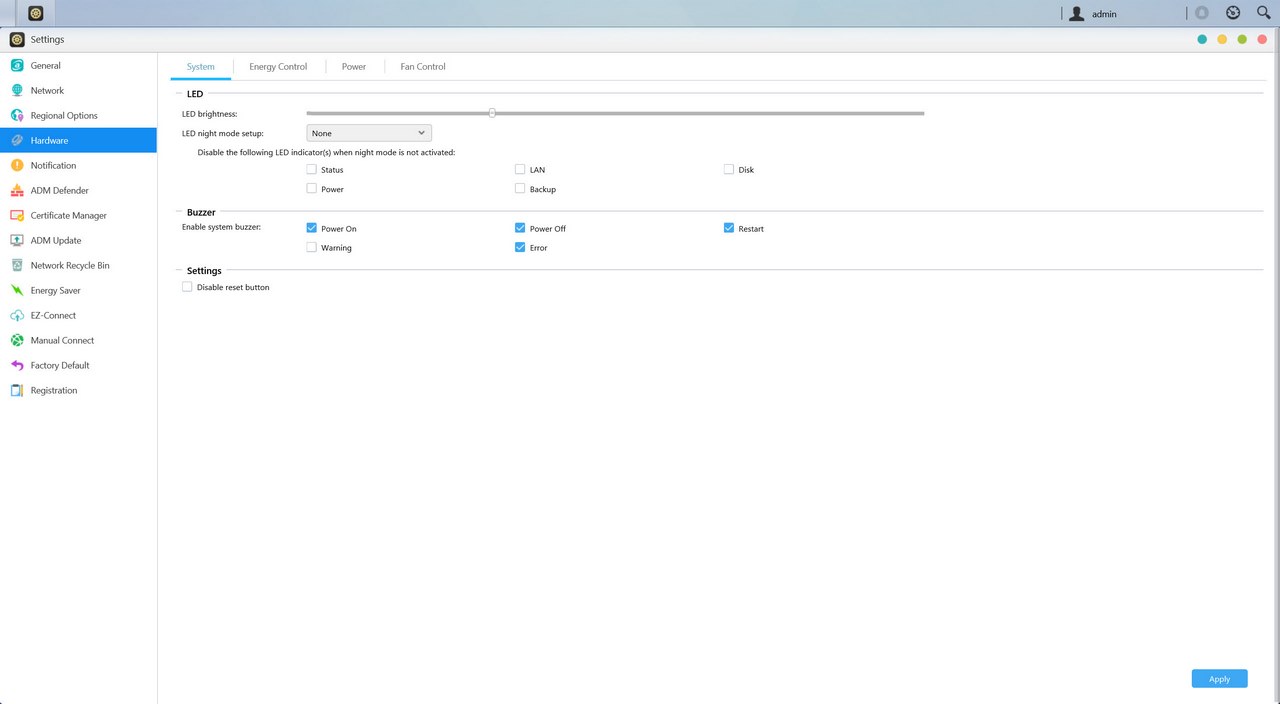Click the Settings gear icon in window title
Screen dimensions: 1280x704
(x=17, y=39)
